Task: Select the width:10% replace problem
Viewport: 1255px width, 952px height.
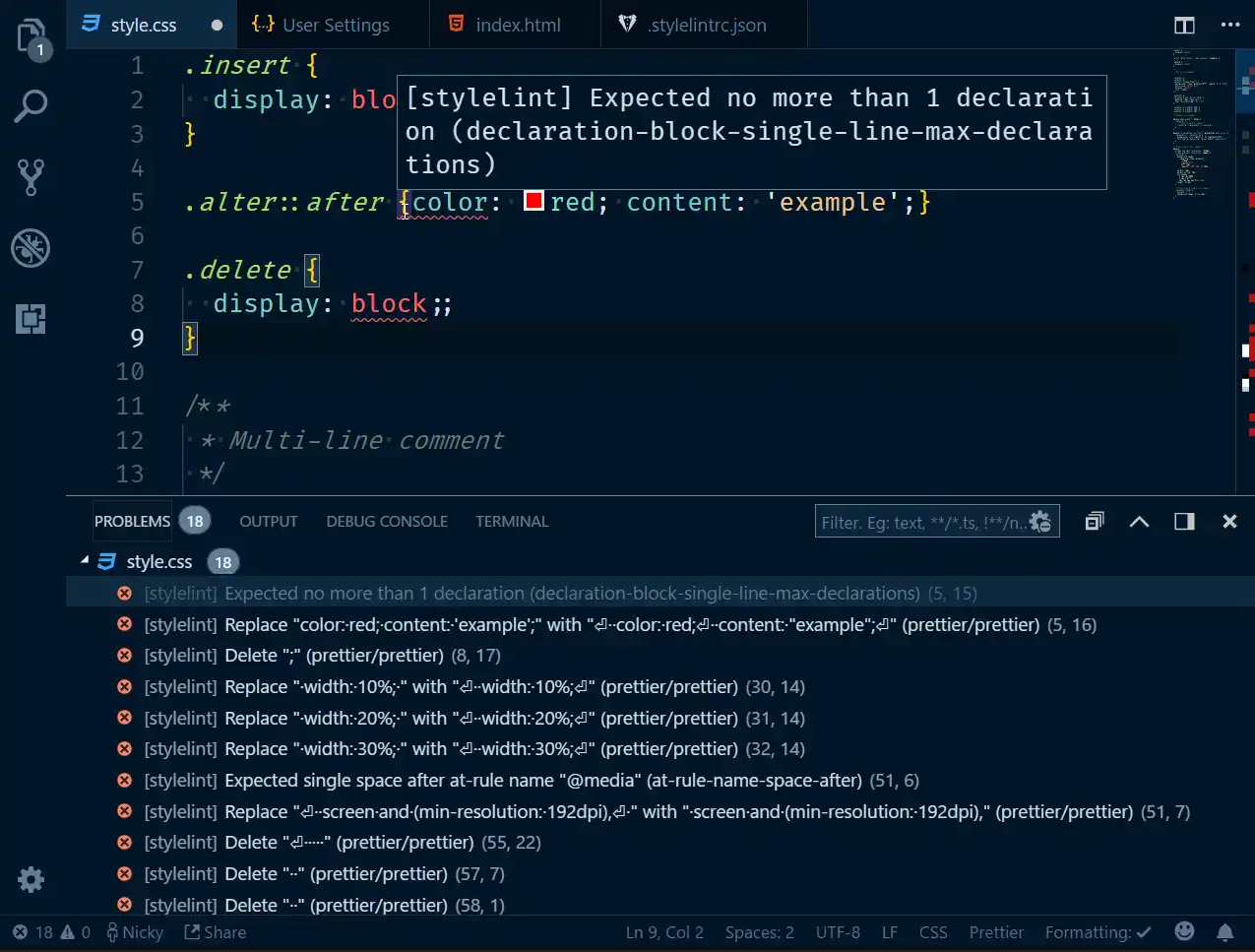Action: point(659,687)
